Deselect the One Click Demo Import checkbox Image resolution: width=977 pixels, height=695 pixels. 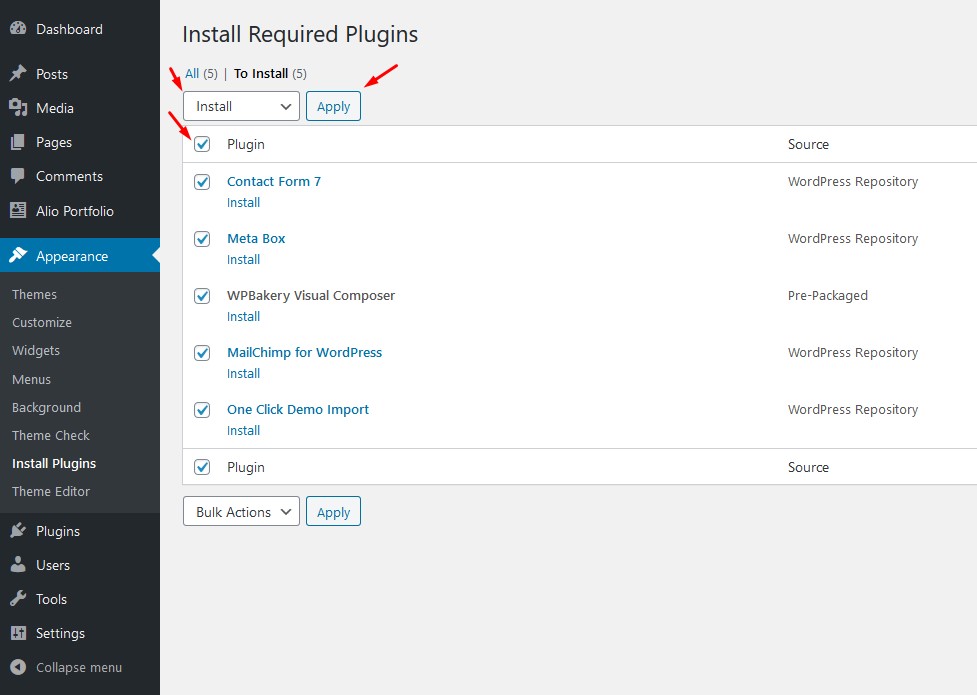click(202, 410)
